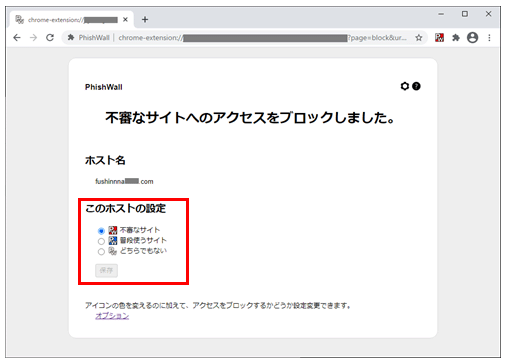507x364 pixels.
Task: Click the このホストの設定 heading
Action: [x=126, y=209]
